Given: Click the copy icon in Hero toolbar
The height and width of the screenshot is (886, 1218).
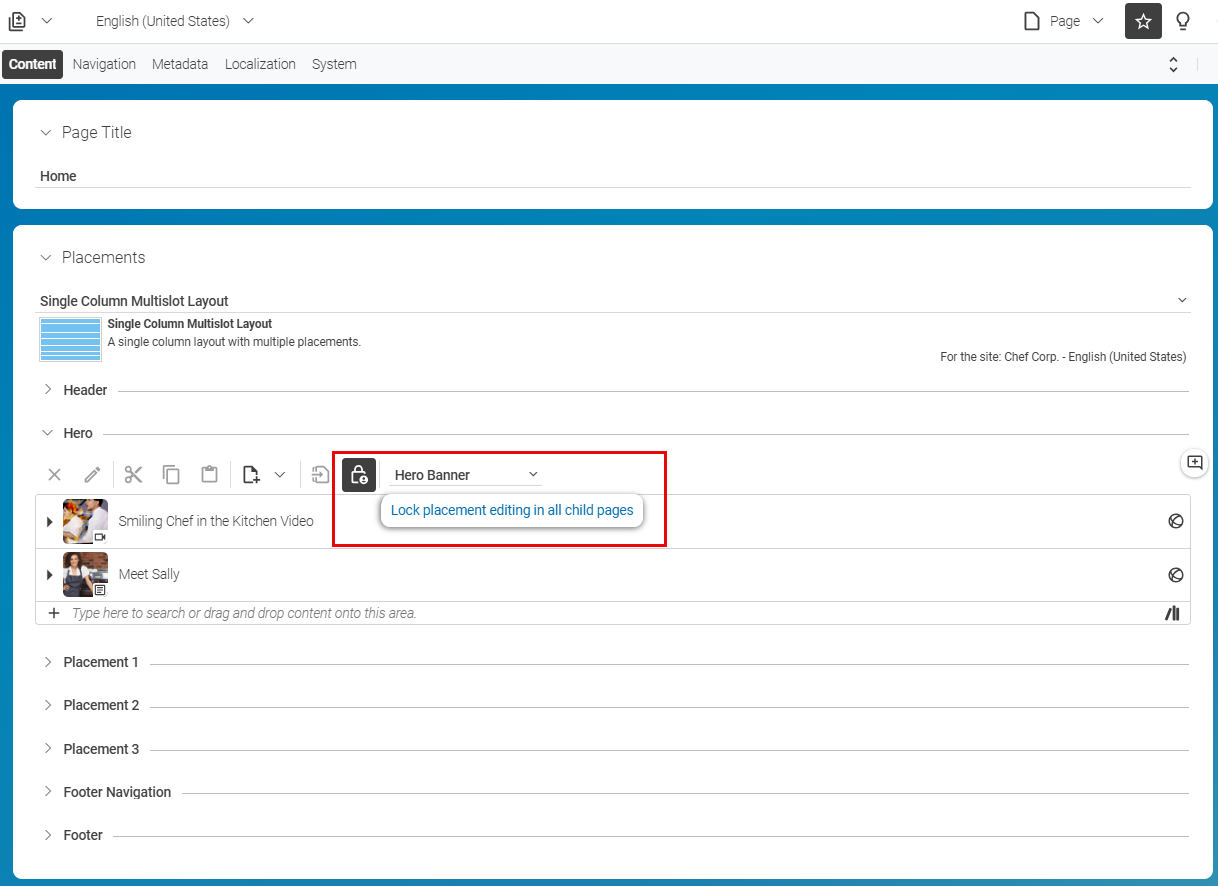Looking at the screenshot, I should 172,475.
